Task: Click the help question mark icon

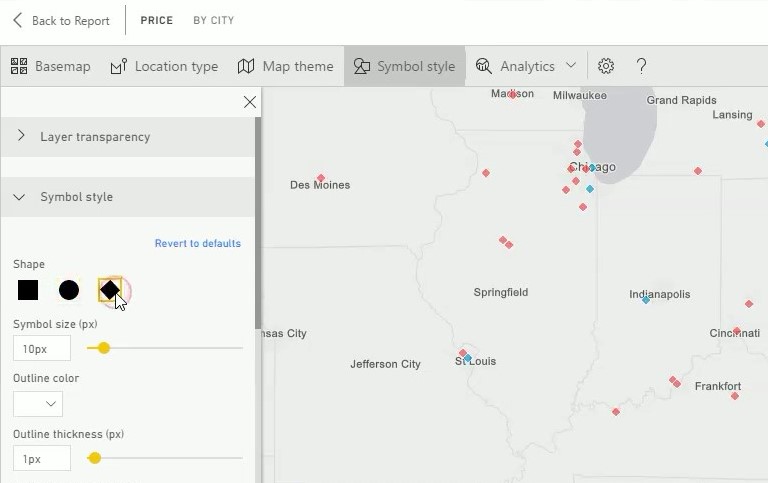Action: click(x=642, y=66)
